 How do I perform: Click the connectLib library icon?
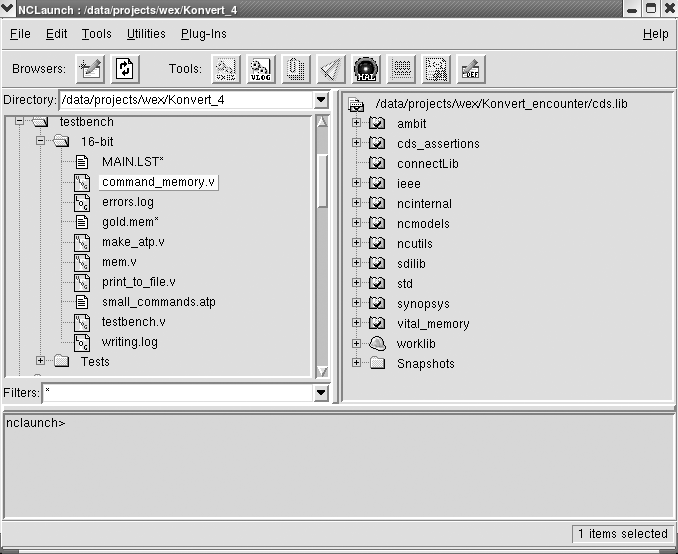click(x=377, y=163)
